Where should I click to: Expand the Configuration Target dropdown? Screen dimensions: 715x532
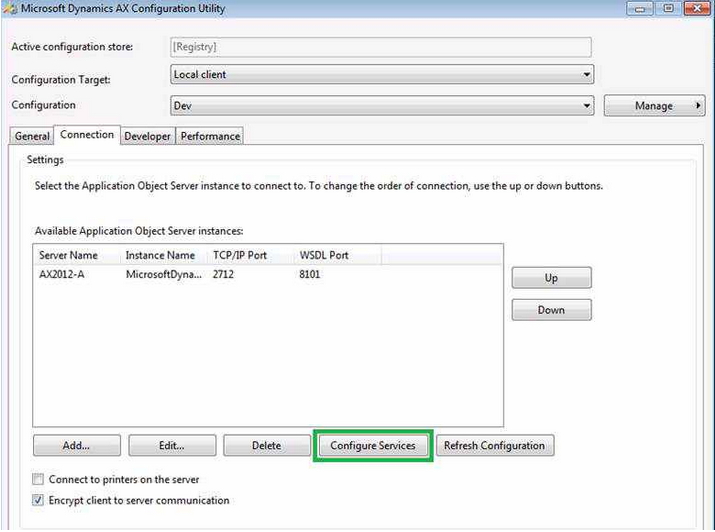tap(586, 75)
